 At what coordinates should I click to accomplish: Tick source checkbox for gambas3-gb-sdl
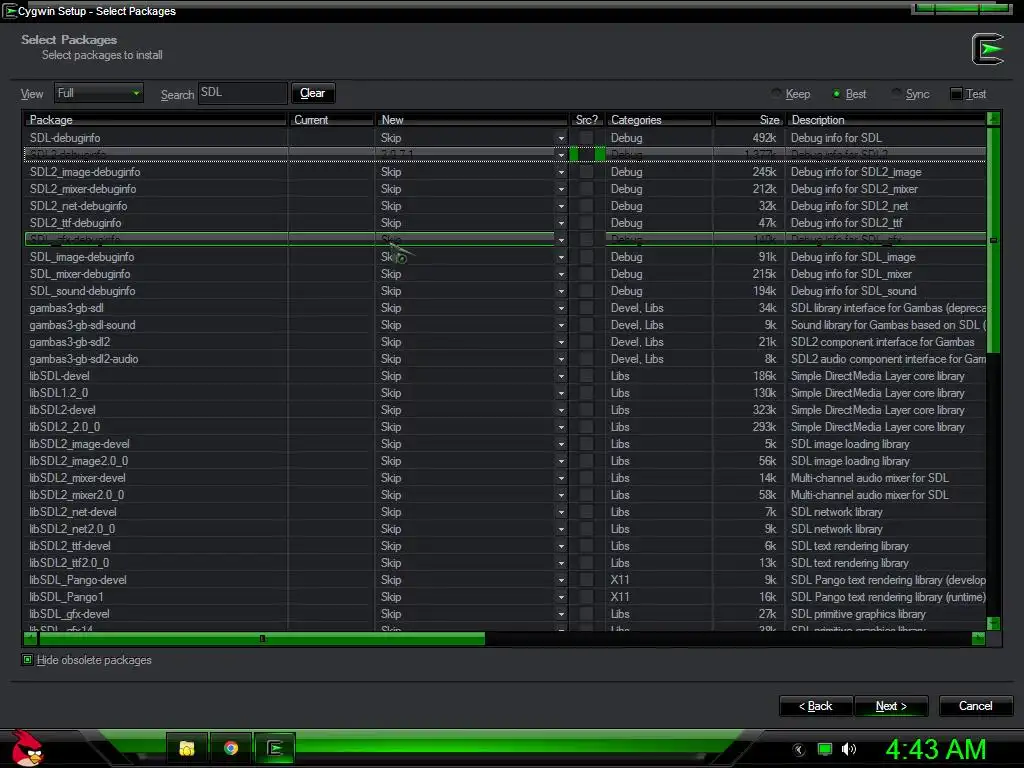coord(586,308)
